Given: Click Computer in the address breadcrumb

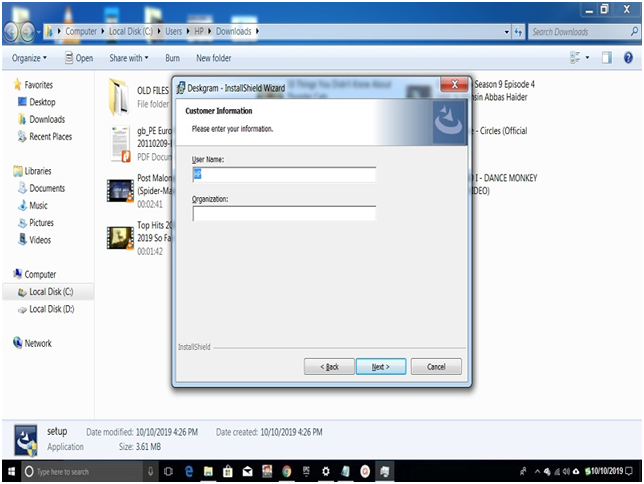Looking at the screenshot, I should (81, 31).
